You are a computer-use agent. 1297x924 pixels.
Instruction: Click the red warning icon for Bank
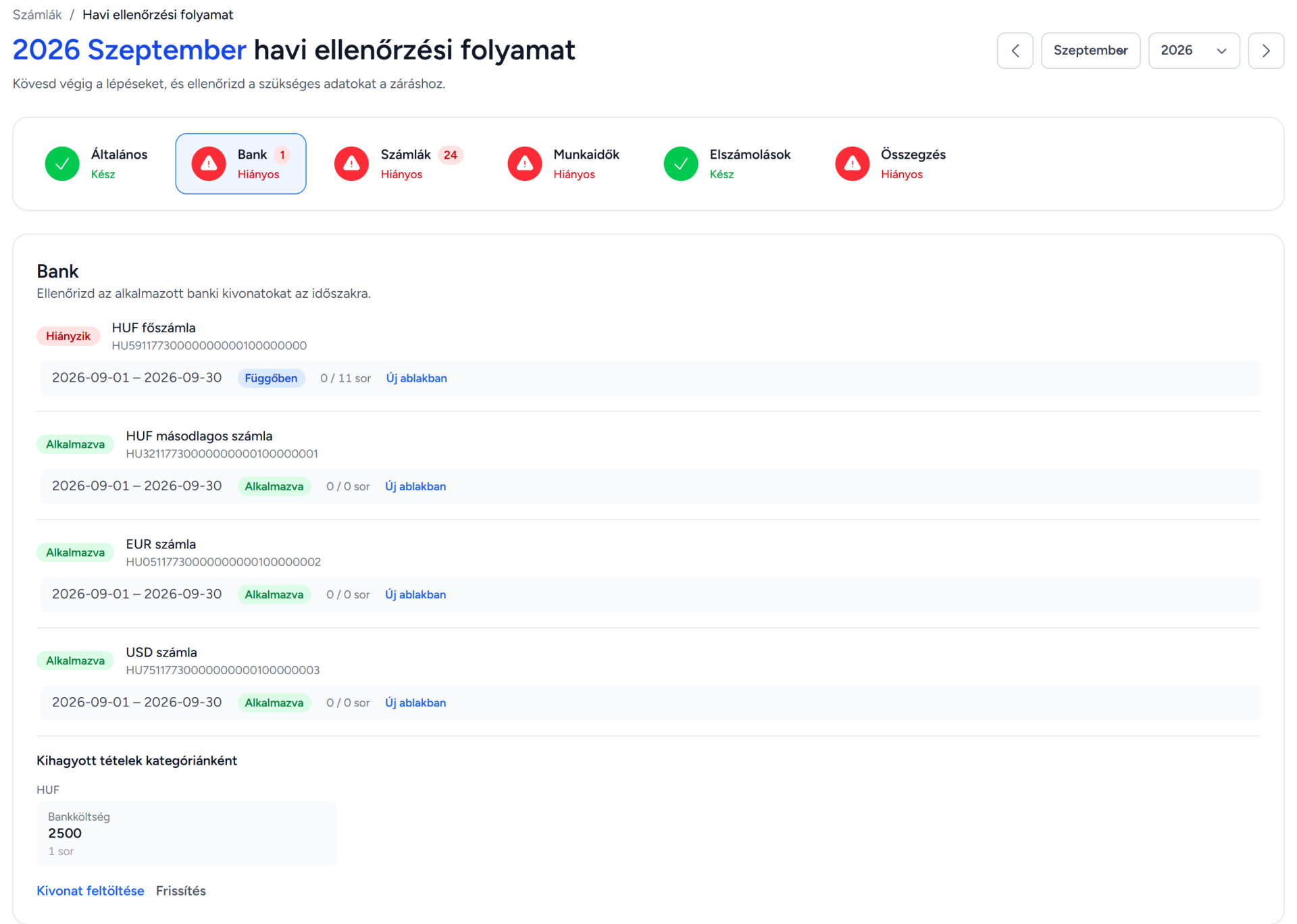(x=209, y=163)
